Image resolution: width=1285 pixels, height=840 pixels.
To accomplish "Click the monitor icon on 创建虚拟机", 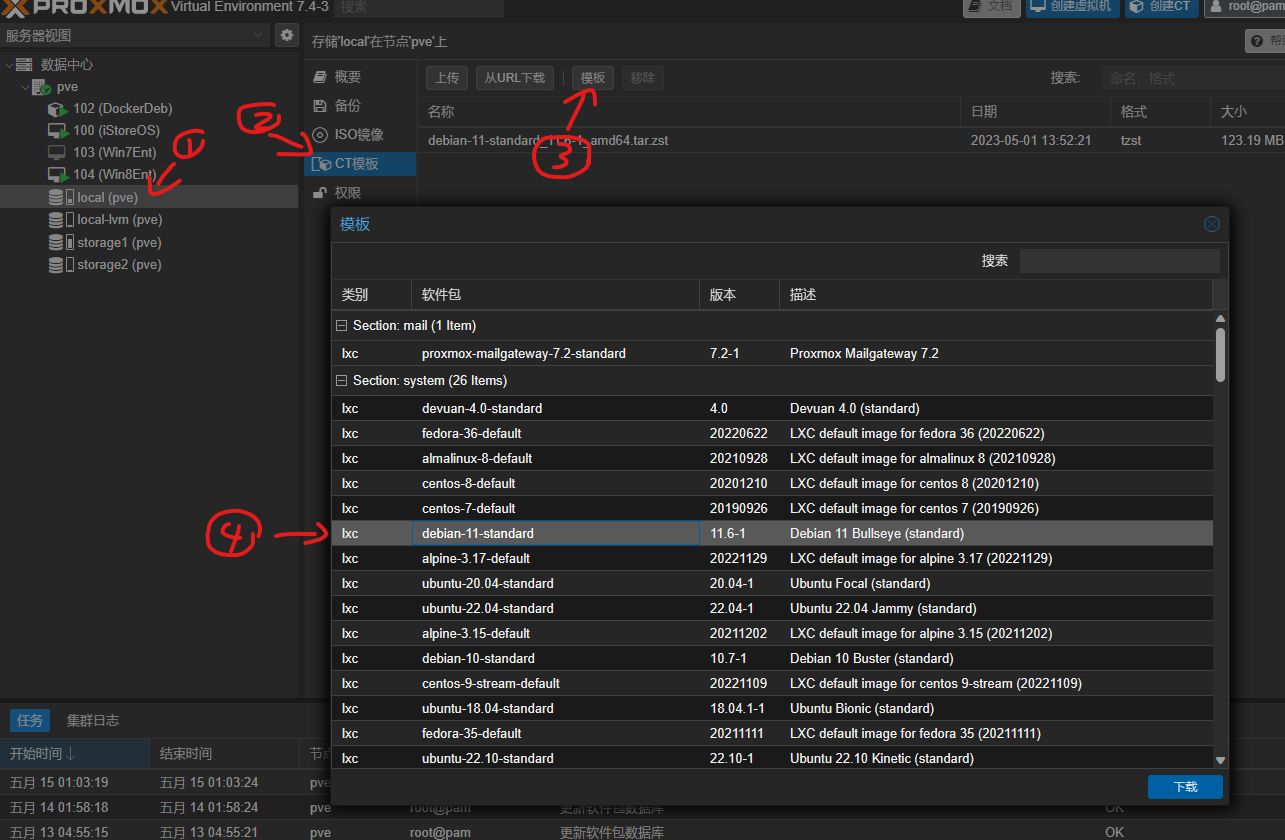I will click(x=1038, y=6).
